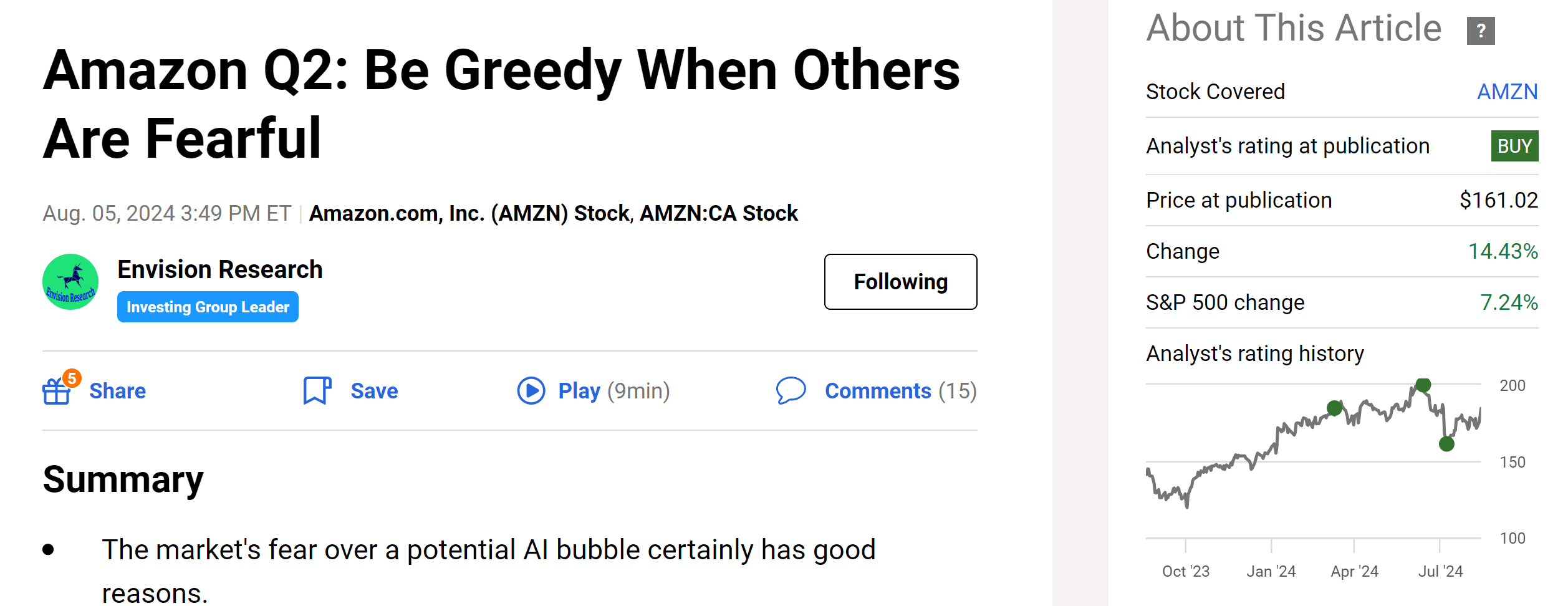Toggle the Following button
The width and height of the screenshot is (1568, 606).
[900, 282]
